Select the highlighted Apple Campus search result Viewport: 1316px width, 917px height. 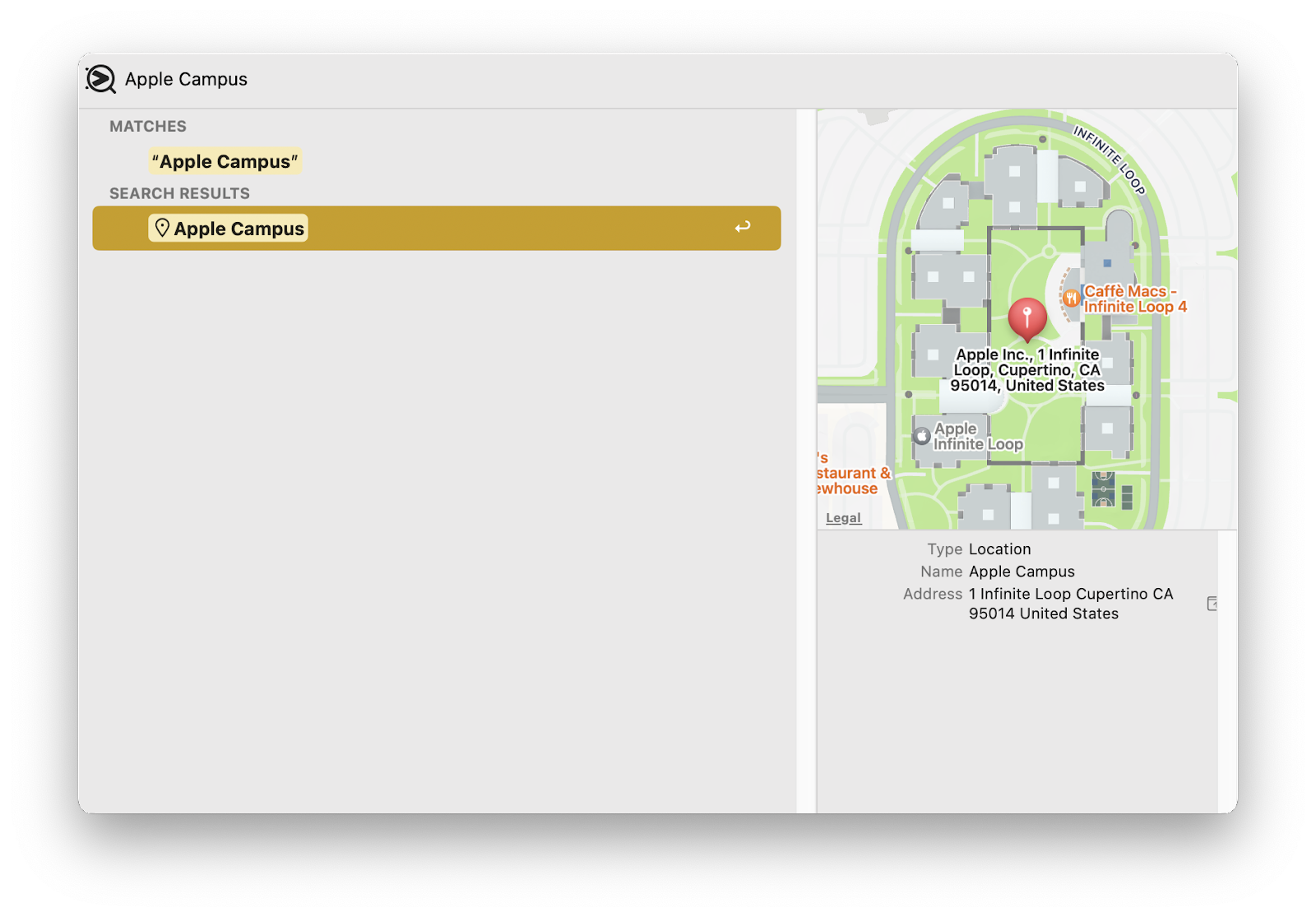coord(239,228)
